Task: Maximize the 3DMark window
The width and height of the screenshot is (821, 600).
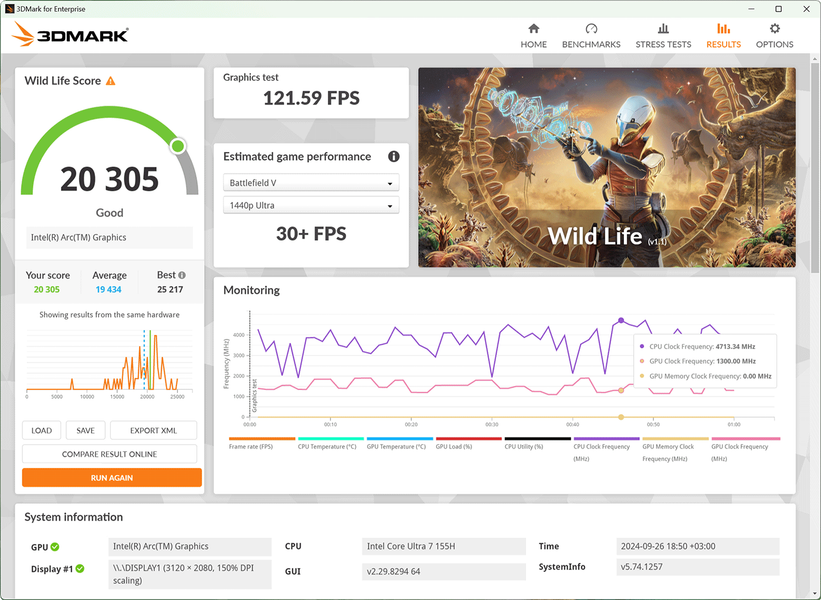Action: tap(779, 9)
